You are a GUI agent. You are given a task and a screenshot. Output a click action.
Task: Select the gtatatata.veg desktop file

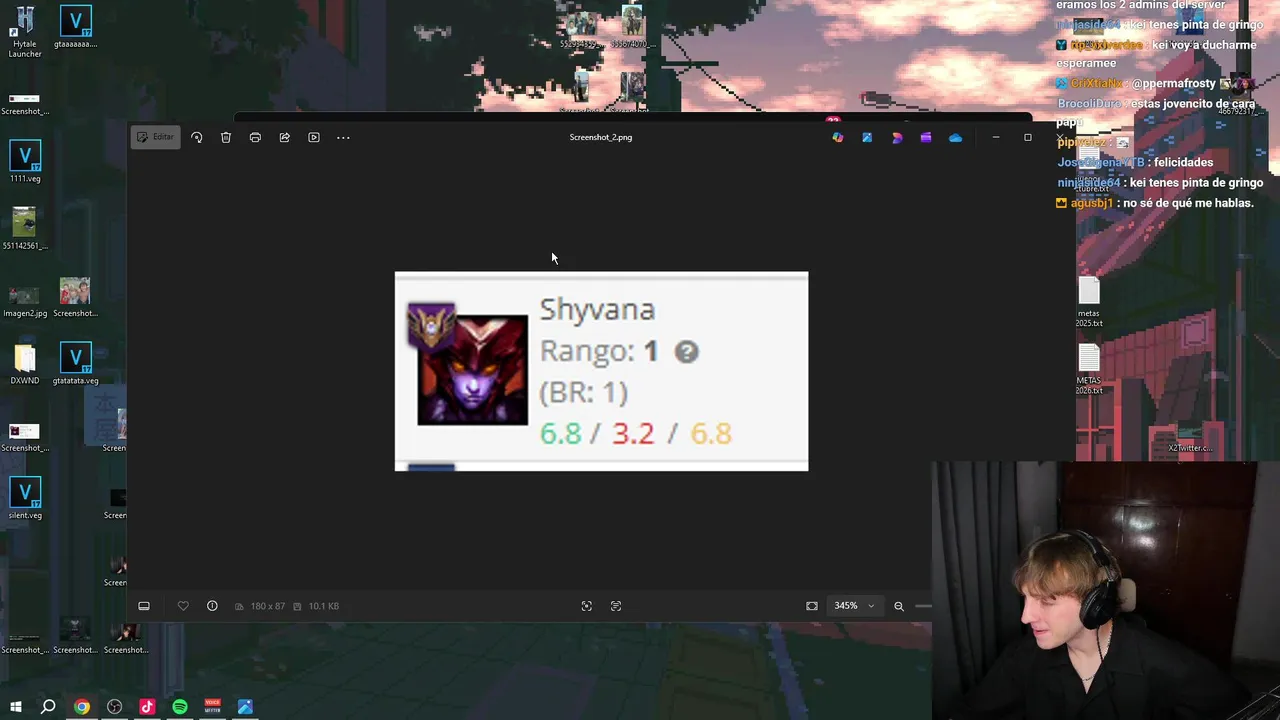(75, 364)
